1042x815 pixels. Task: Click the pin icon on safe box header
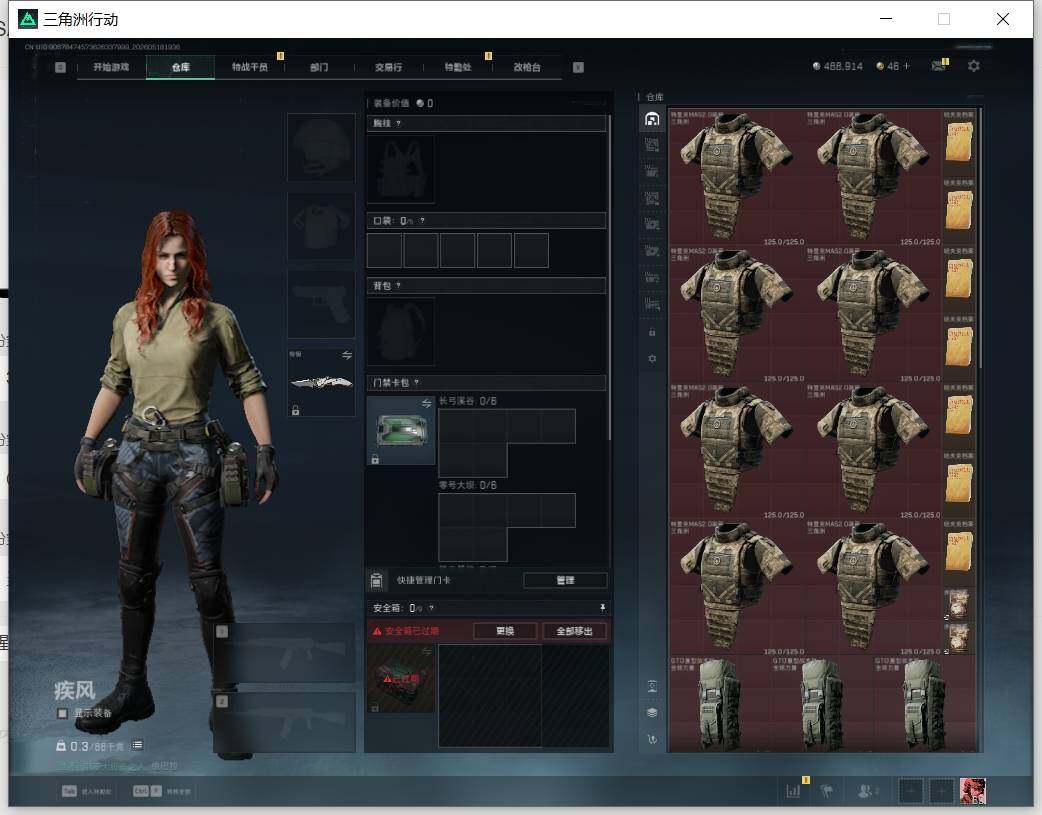[x=603, y=608]
